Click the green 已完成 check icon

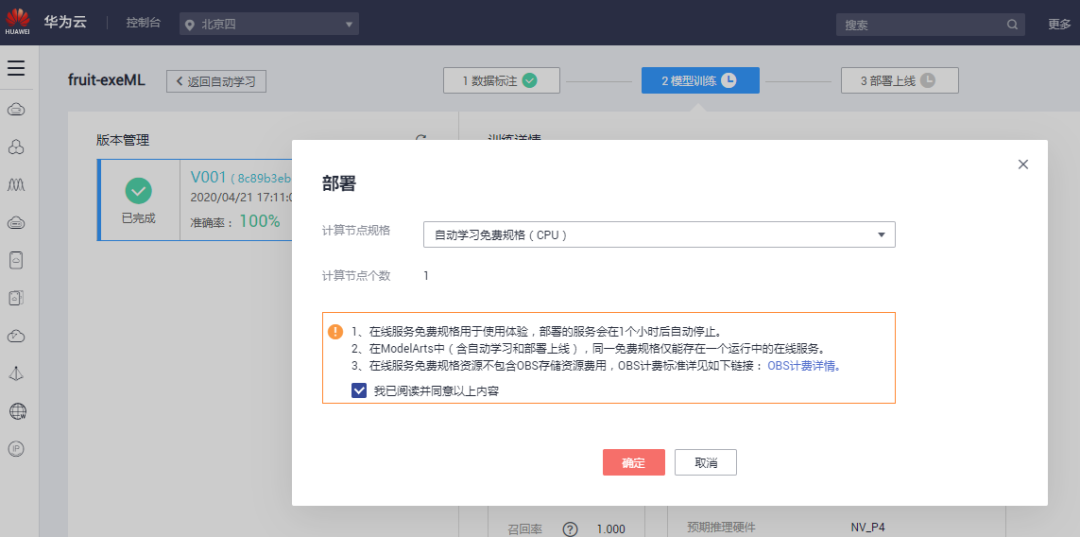pos(138,190)
